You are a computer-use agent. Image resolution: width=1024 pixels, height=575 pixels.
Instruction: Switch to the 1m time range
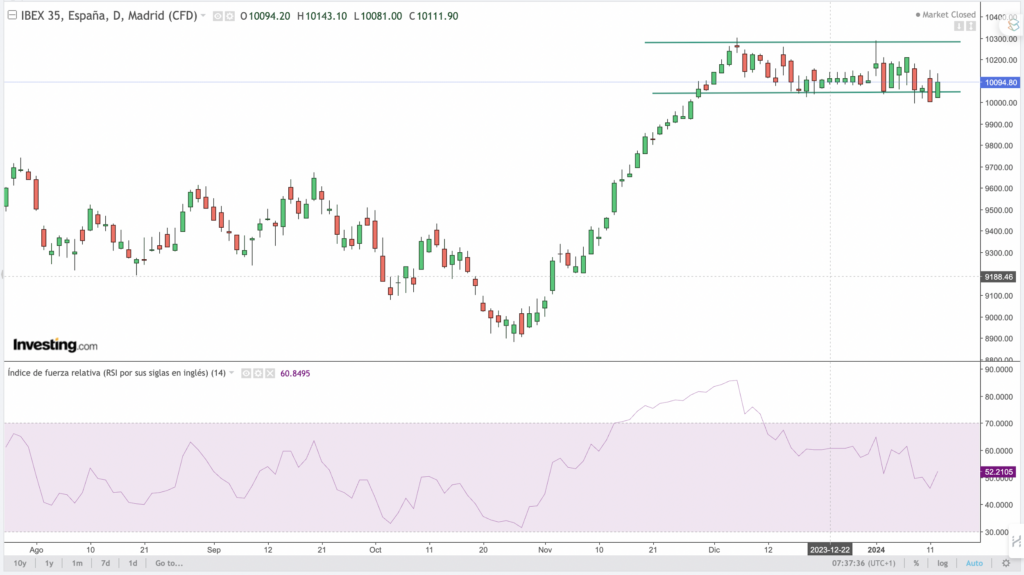(77, 564)
